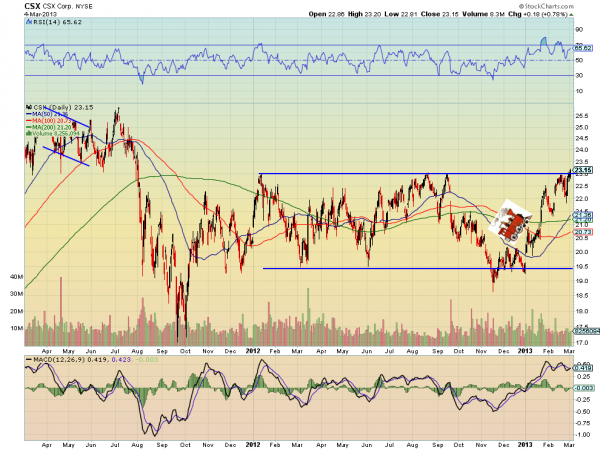Click the 19.5 price axis label

[582, 266]
